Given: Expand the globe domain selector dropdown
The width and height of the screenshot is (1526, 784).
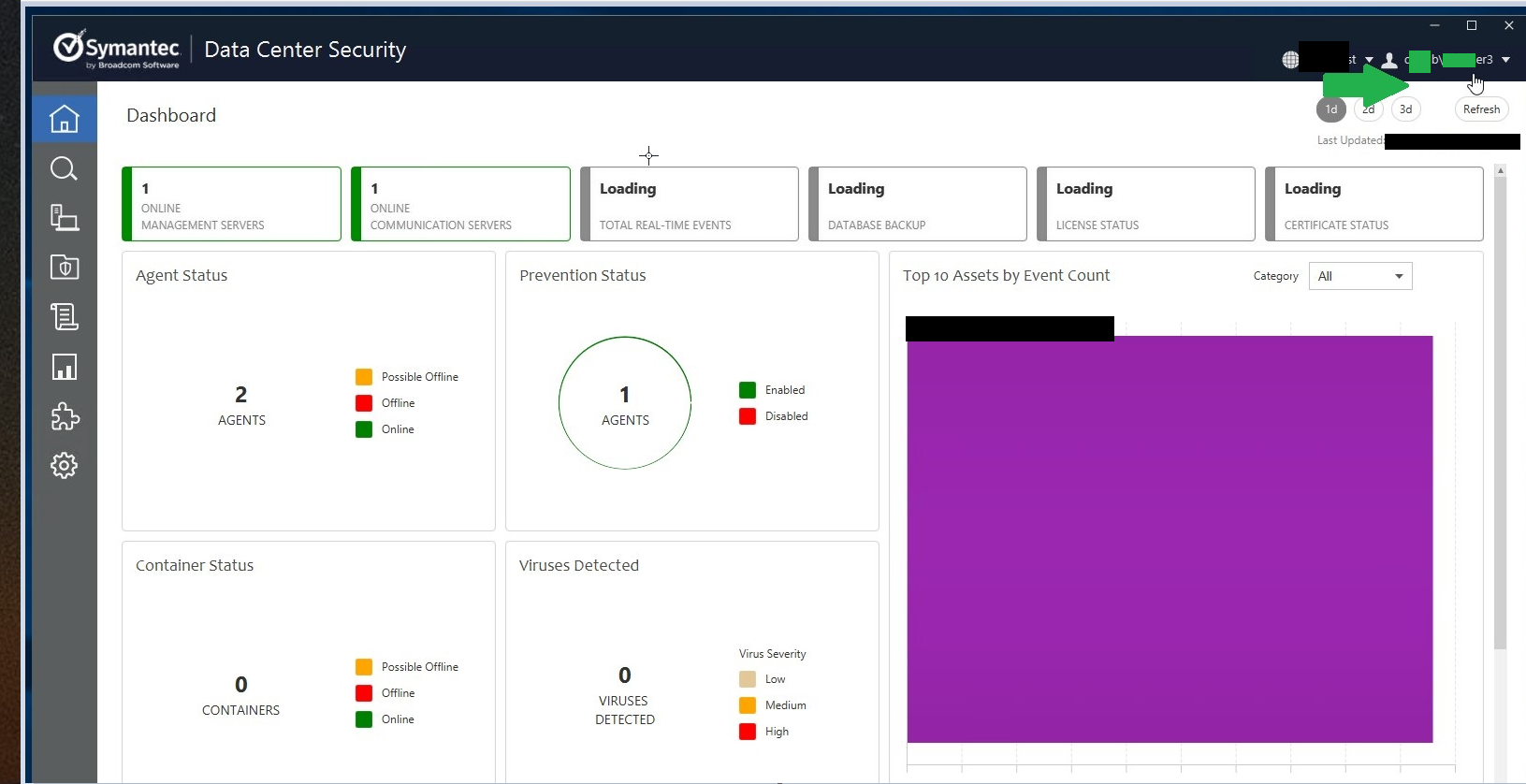Looking at the screenshot, I should pyautogui.click(x=1369, y=60).
